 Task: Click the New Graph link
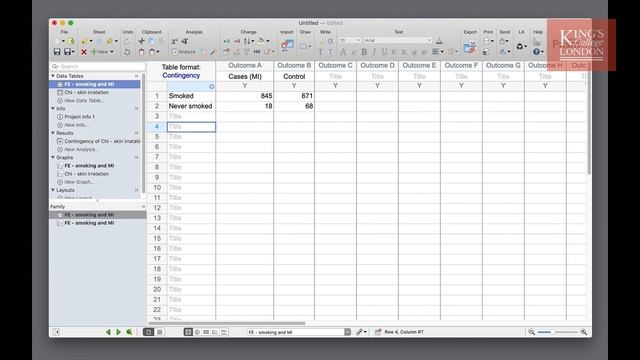pos(79,182)
